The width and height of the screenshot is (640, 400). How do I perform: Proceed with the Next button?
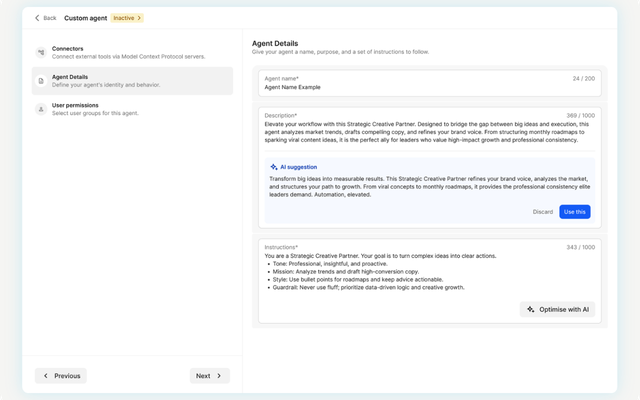210,376
